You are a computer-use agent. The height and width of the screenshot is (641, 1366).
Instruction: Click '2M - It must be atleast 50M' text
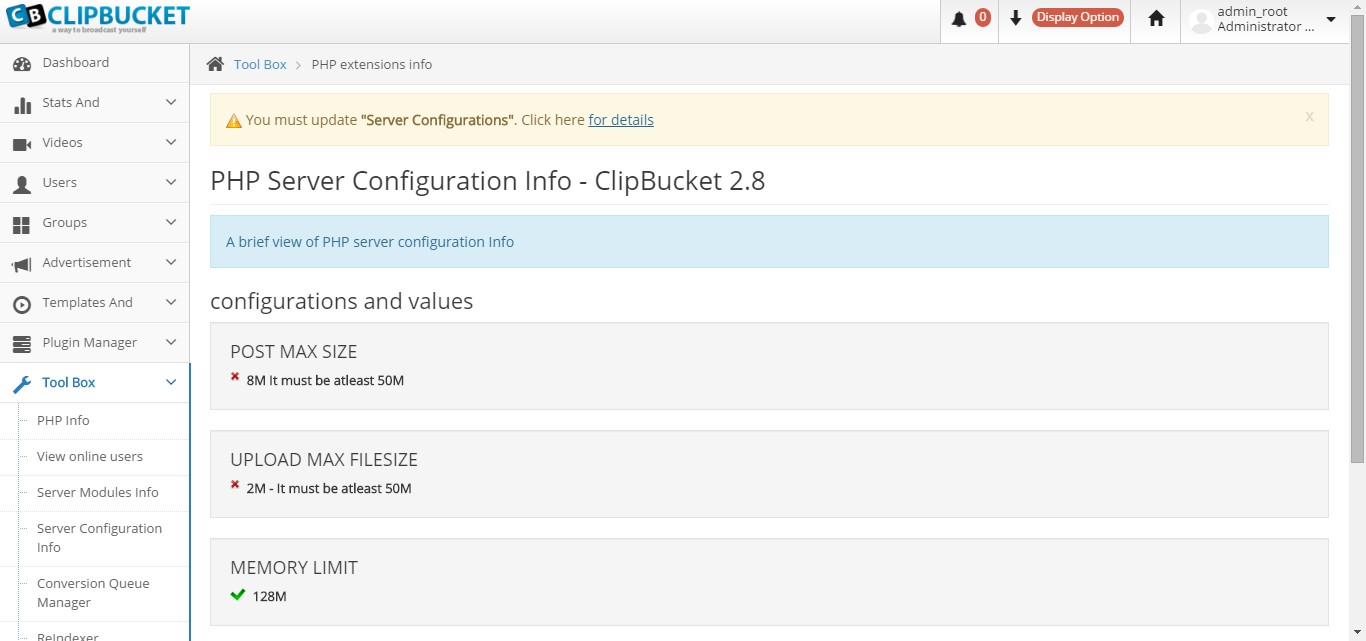pyautogui.click(x=329, y=488)
